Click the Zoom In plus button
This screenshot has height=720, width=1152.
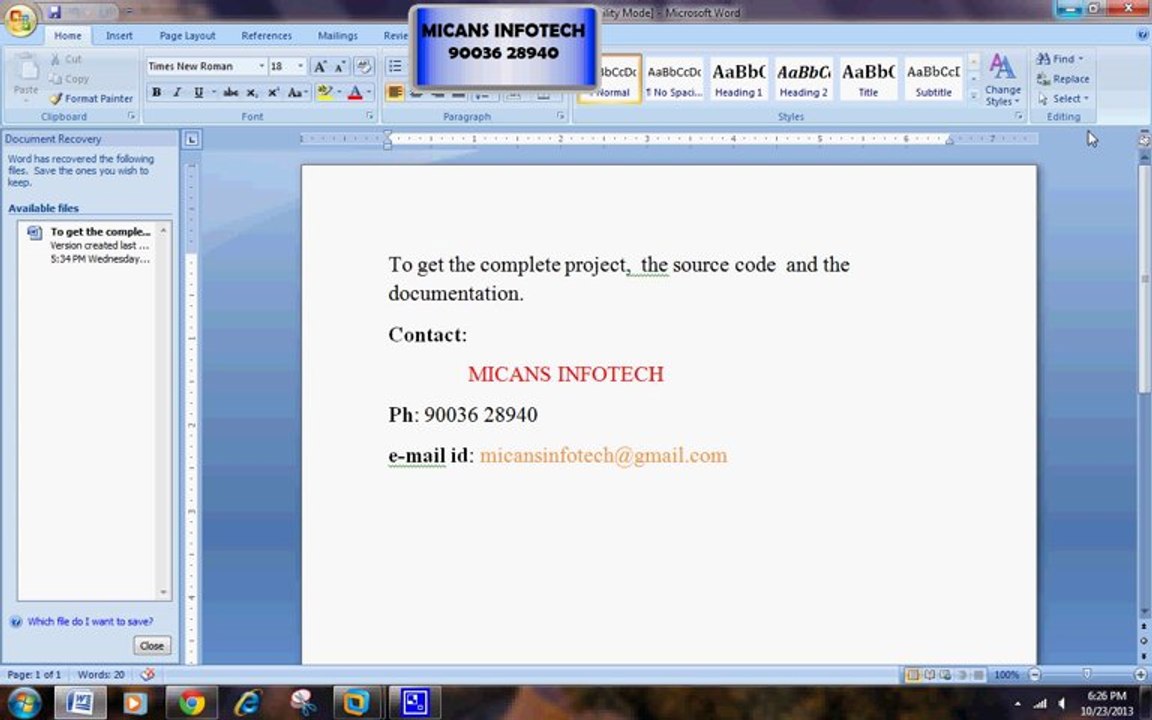(x=1140, y=674)
